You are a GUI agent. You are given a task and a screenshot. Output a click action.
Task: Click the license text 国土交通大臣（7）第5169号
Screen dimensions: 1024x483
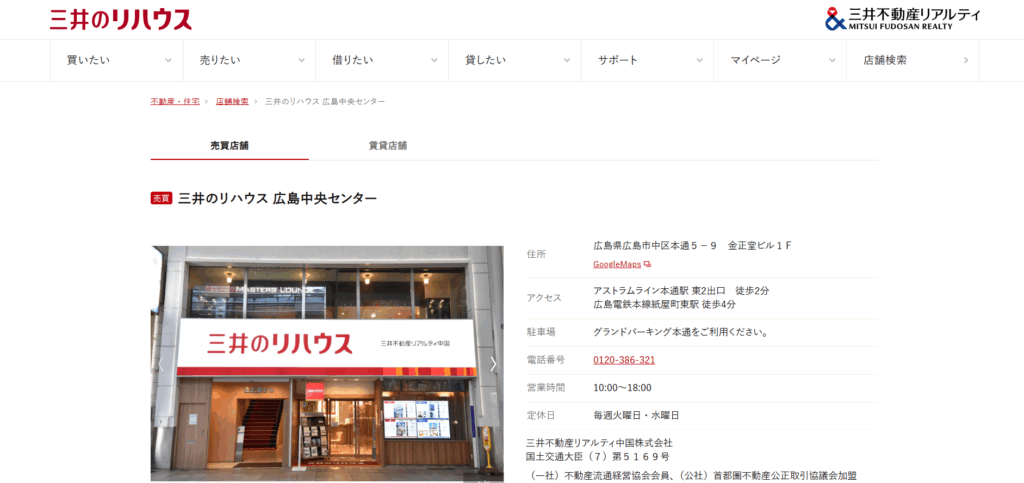pos(598,456)
